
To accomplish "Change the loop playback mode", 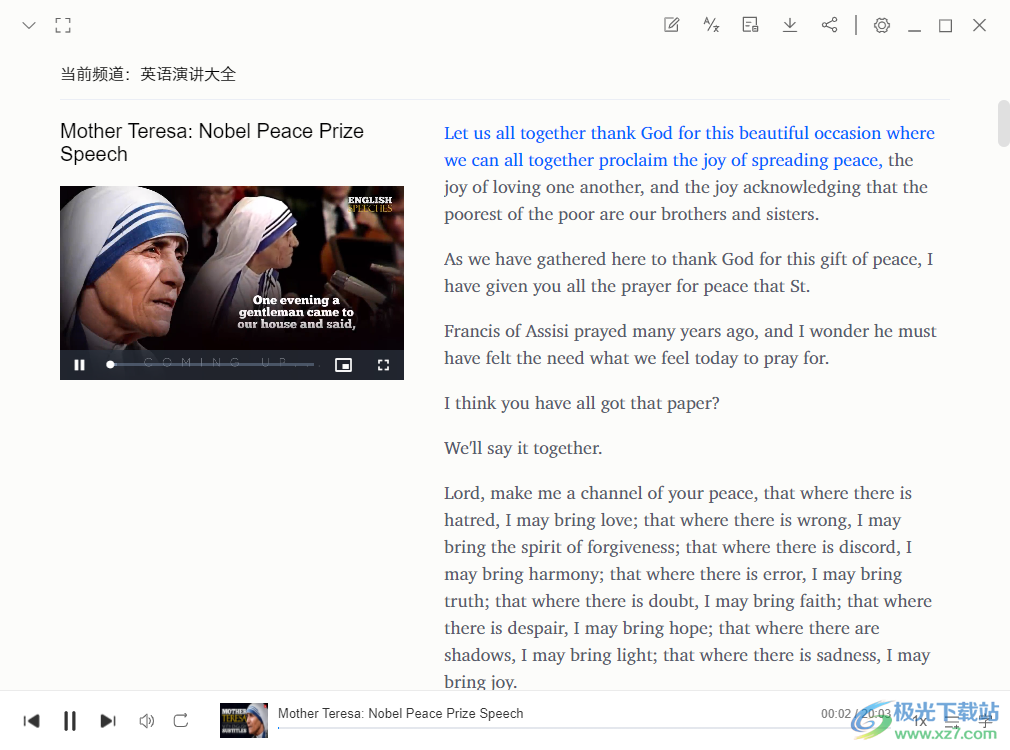I will [181, 720].
